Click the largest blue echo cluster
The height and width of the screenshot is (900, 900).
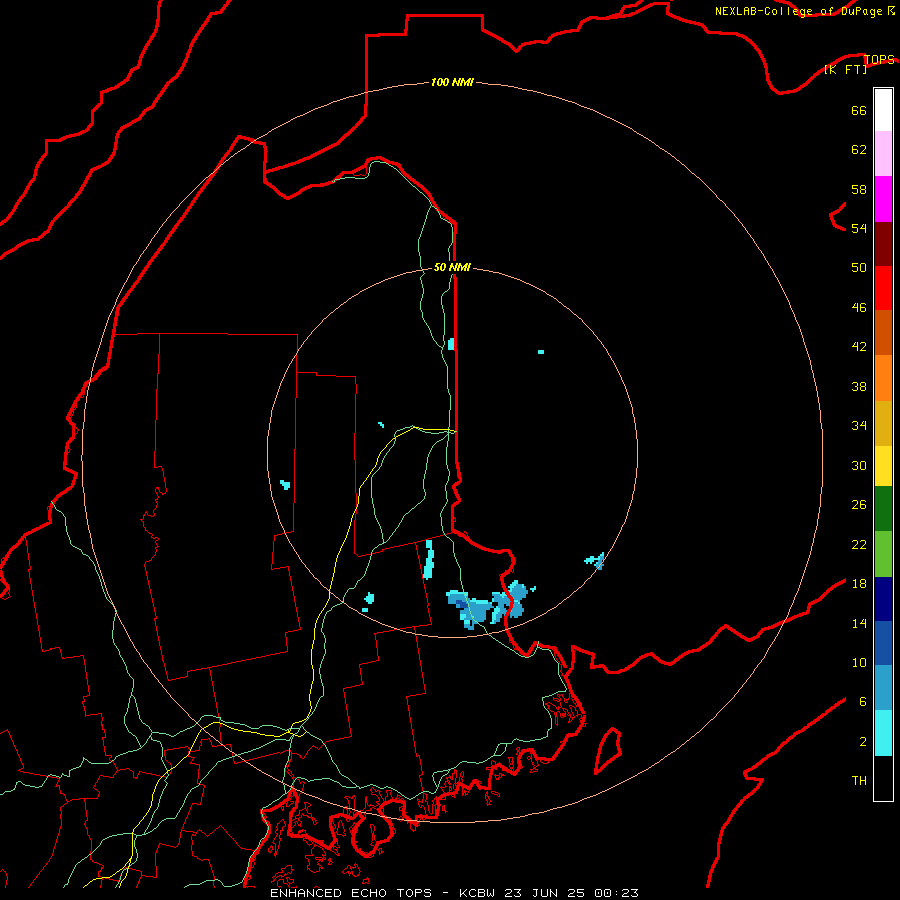[x=487, y=605]
